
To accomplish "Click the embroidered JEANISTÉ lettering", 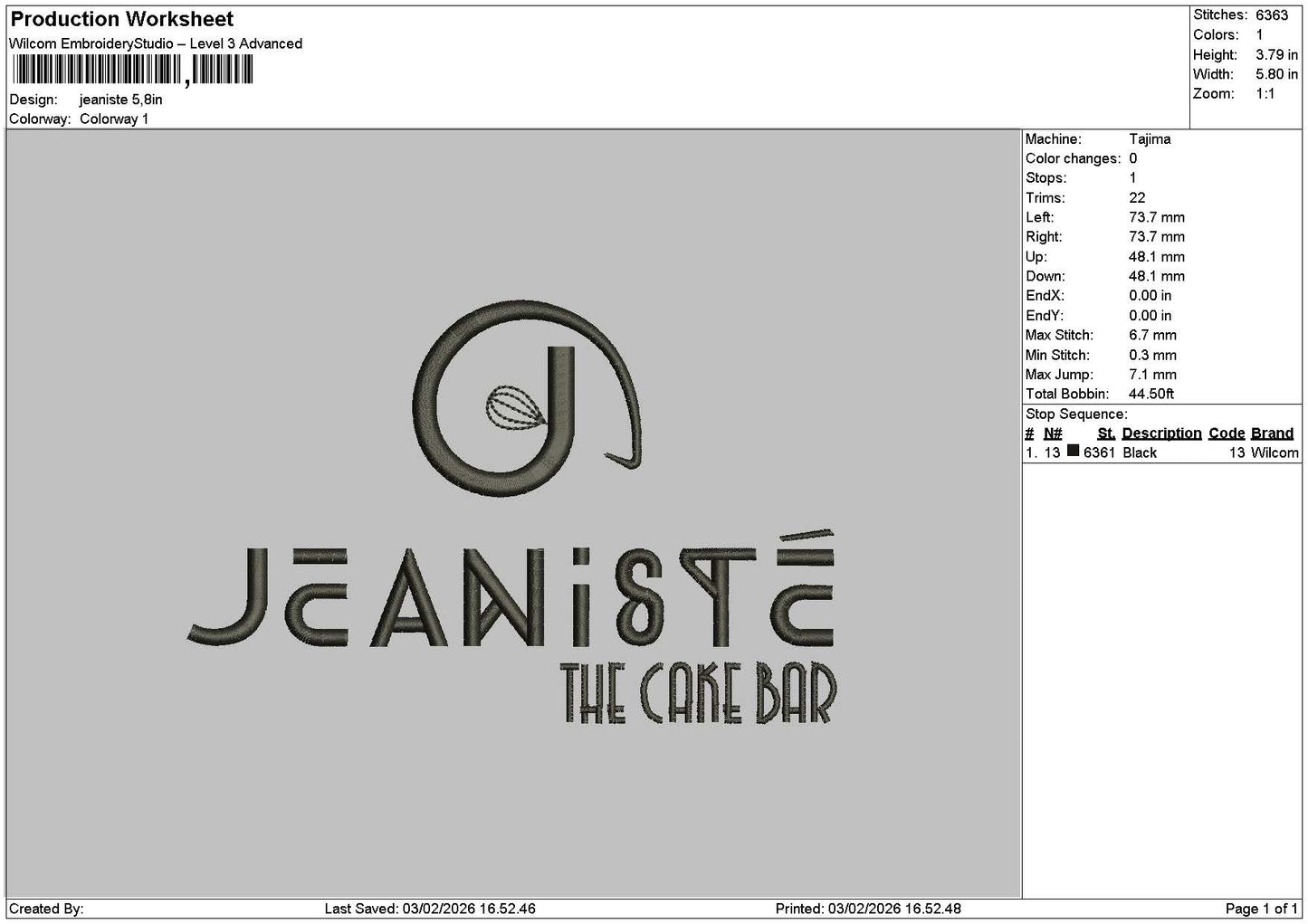I will (511, 589).
